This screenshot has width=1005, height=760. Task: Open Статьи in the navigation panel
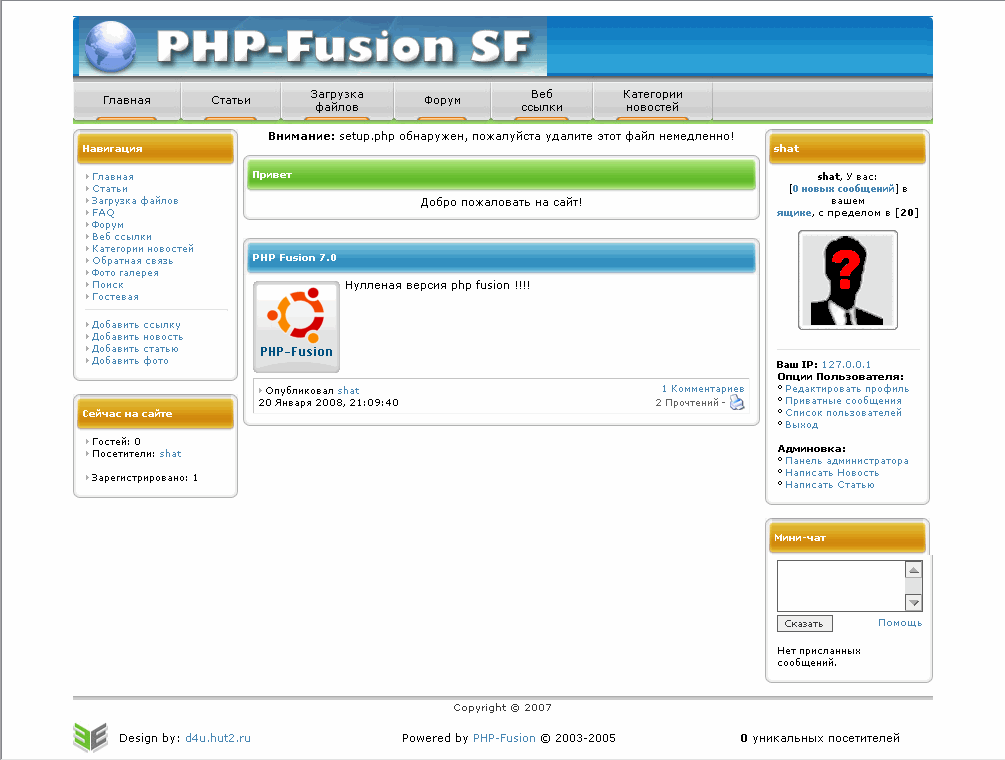point(110,189)
